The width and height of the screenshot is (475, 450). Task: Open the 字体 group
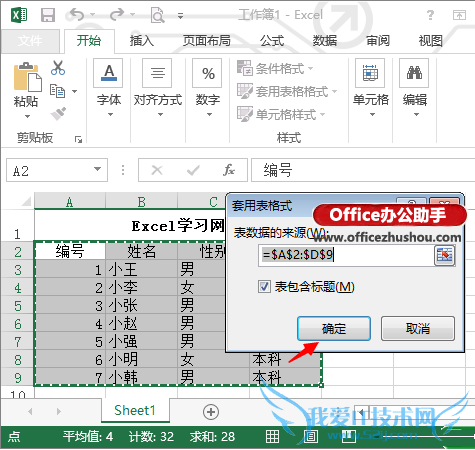[109, 88]
